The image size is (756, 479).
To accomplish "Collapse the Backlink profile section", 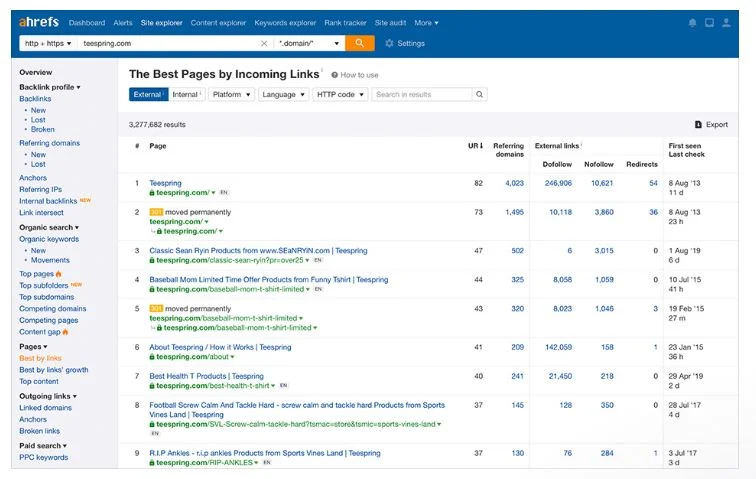I will (50, 87).
